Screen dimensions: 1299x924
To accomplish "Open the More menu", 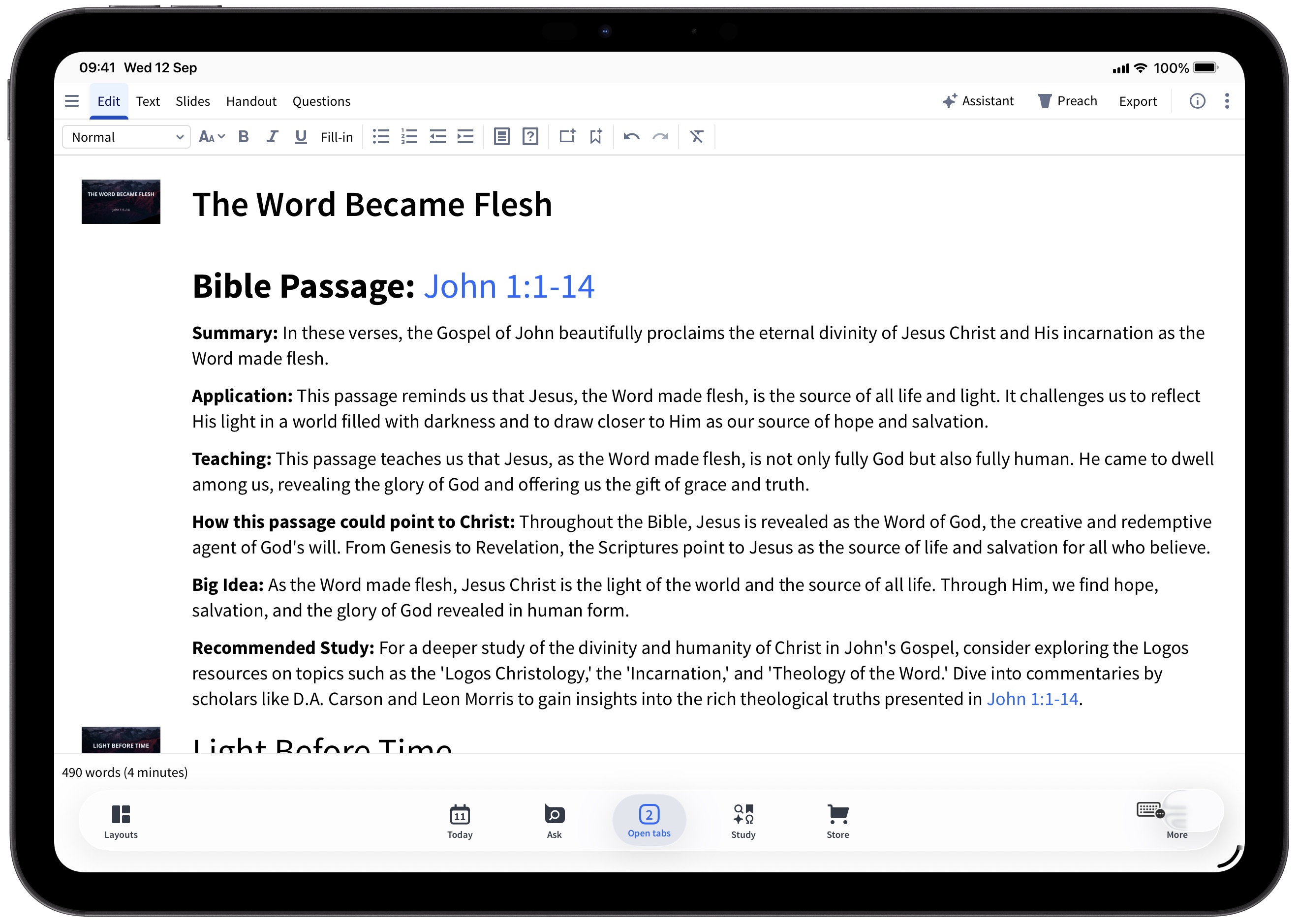I will [1177, 822].
